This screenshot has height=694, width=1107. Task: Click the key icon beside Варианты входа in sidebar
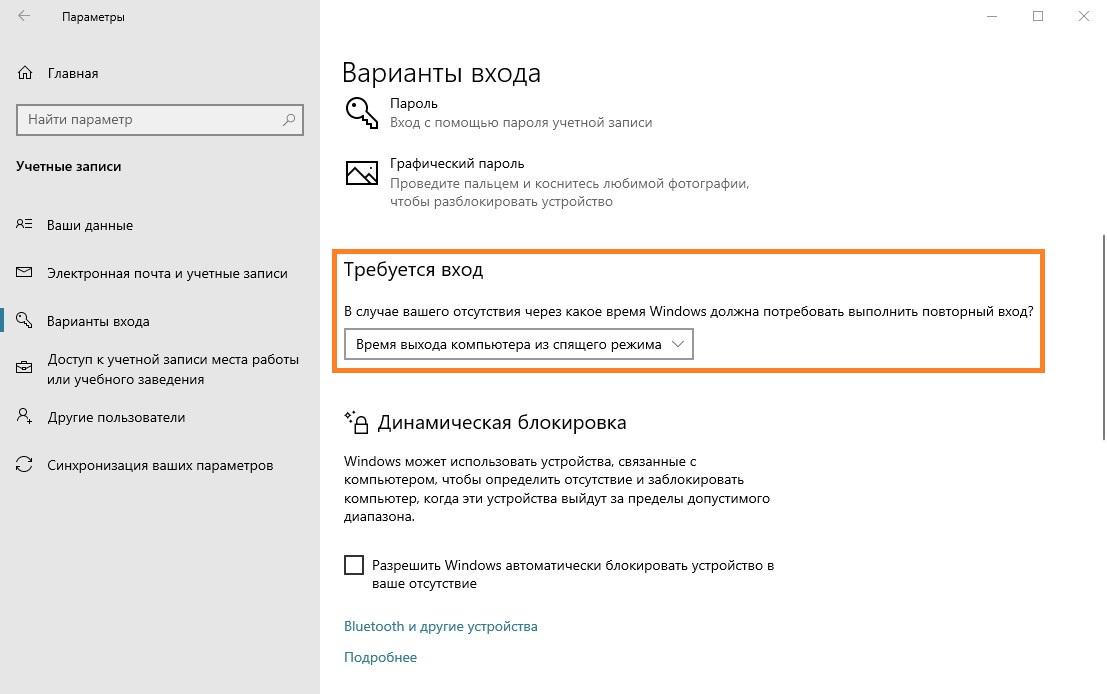click(24, 321)
